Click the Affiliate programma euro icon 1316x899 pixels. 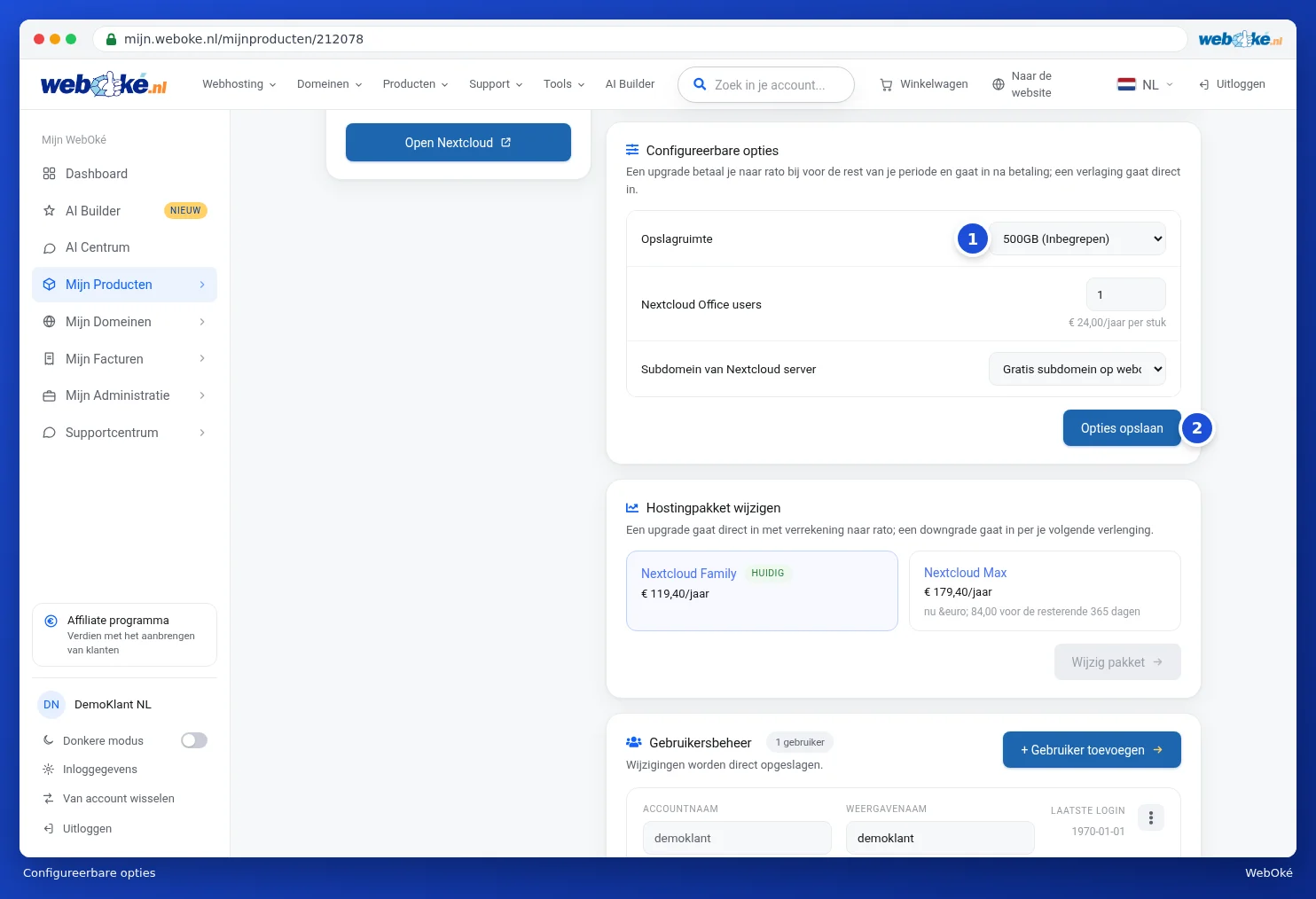coord(51,621)
